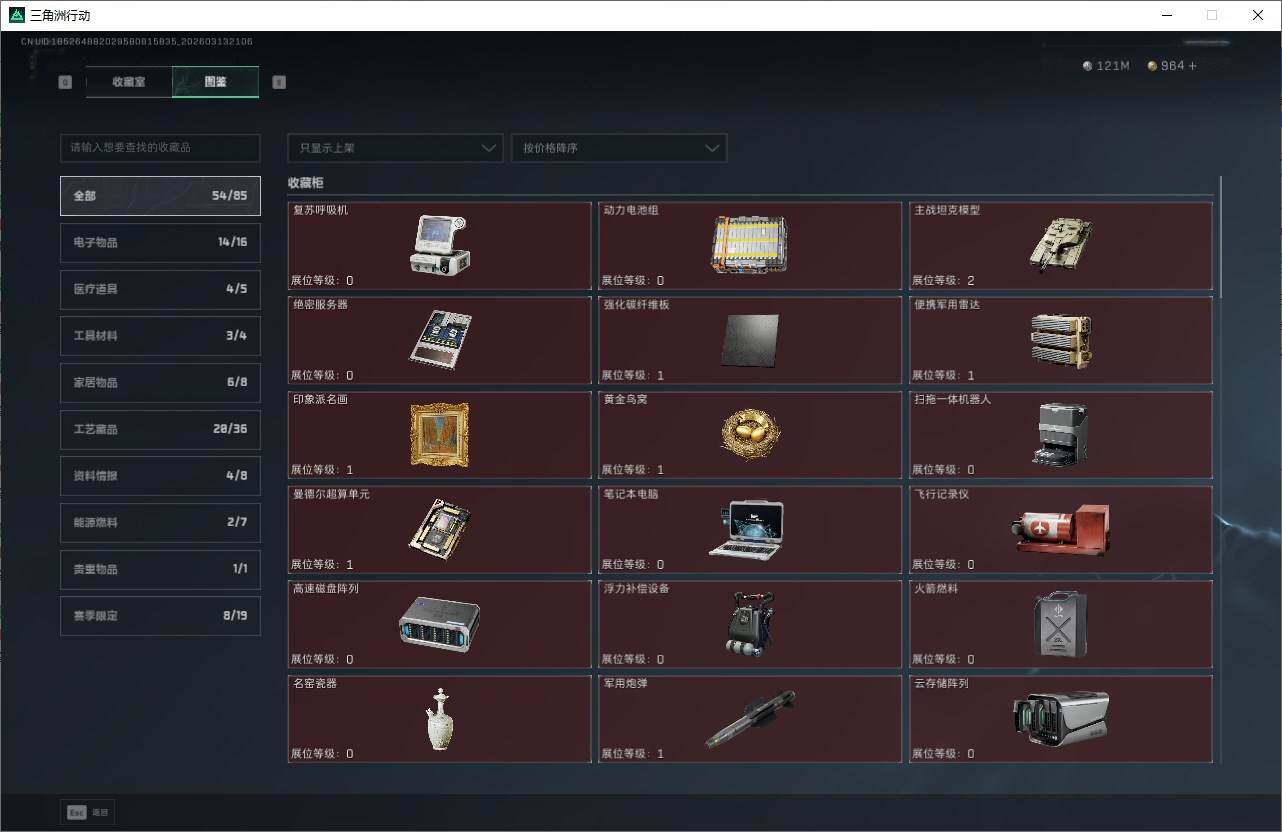The height and width of the screenshot is (832, 1282).
Task: Click the 名窑瓷器 porcelain vase icon
Action: coord(439,719)
